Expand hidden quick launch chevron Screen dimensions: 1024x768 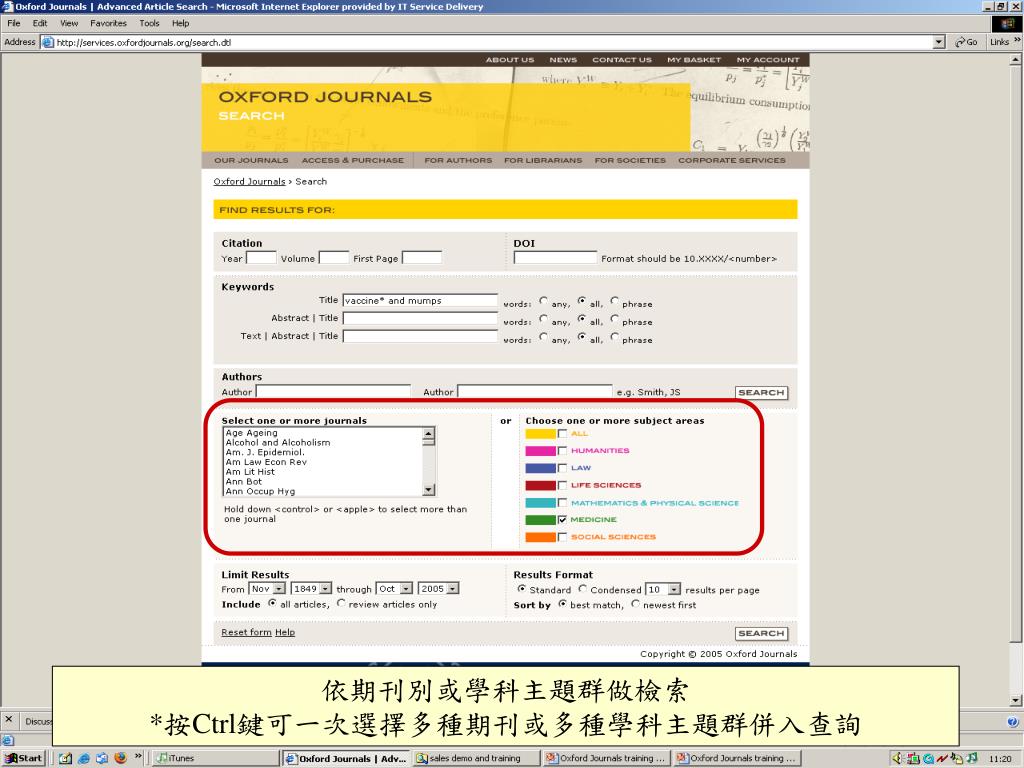[x=138, y=757]
